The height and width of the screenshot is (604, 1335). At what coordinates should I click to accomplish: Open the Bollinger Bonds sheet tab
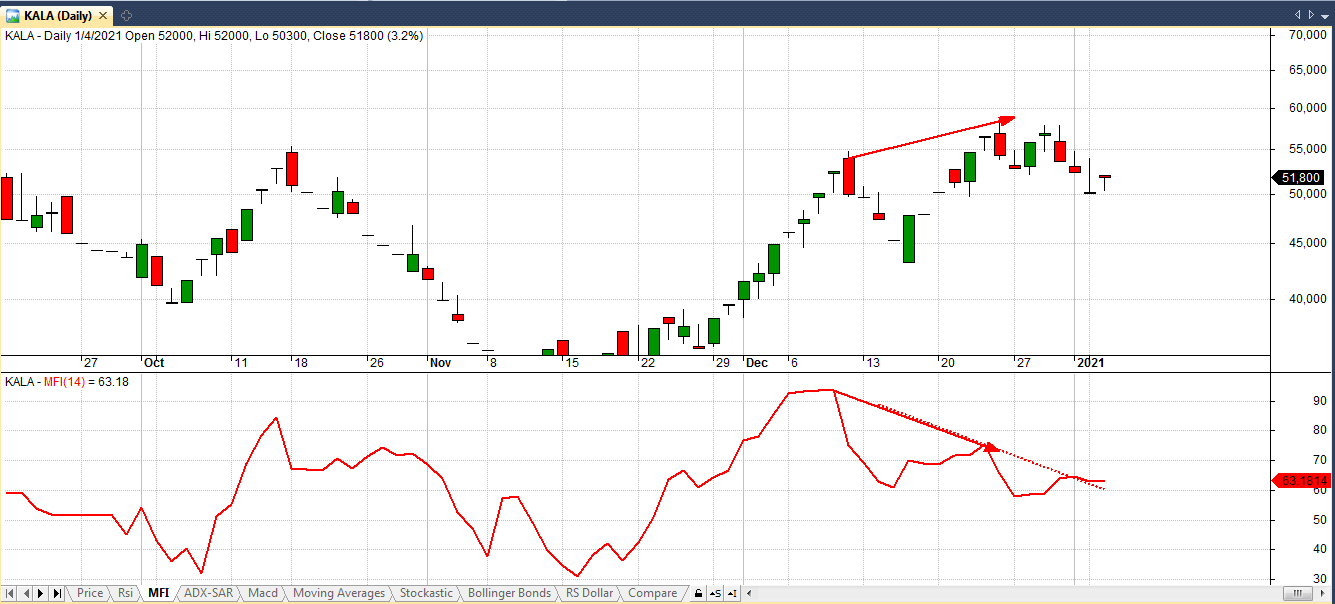click(x=509, y=593)
